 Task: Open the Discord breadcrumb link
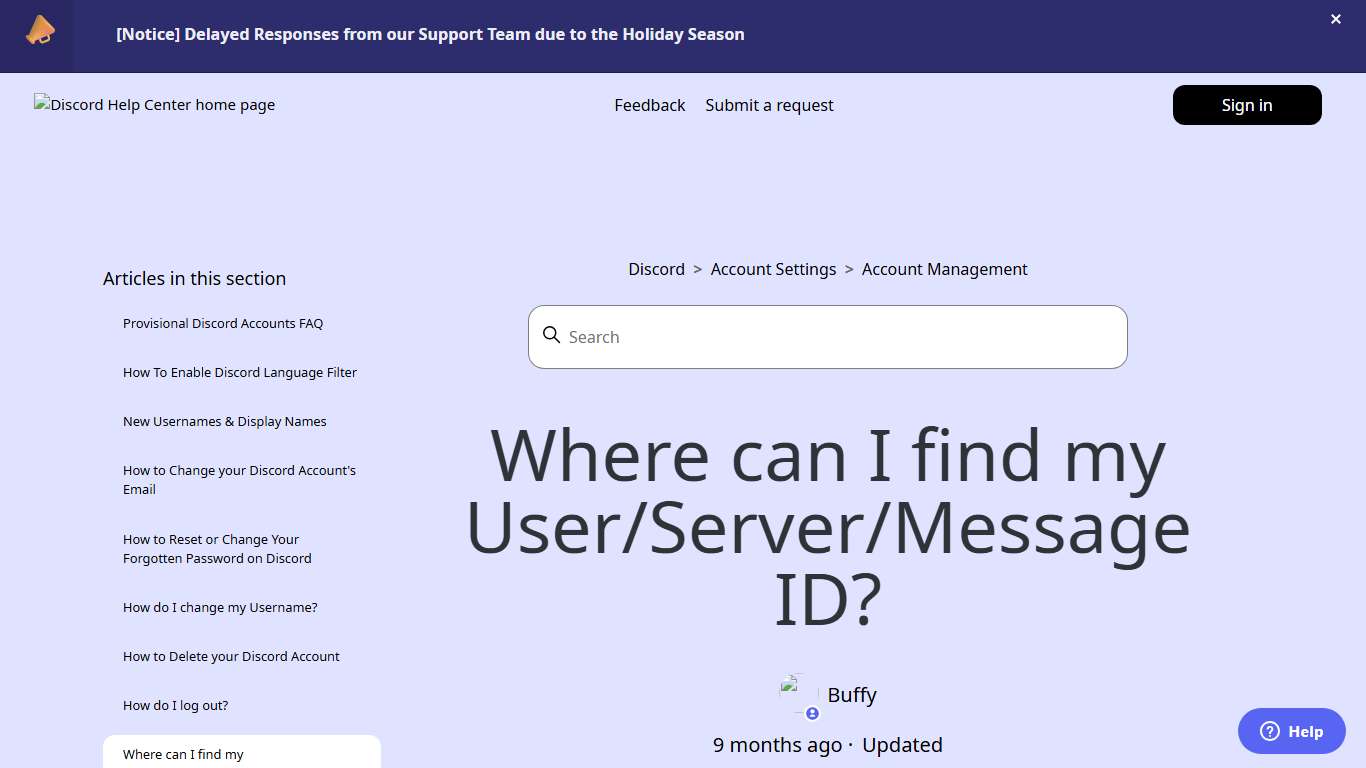coord(656,269)
